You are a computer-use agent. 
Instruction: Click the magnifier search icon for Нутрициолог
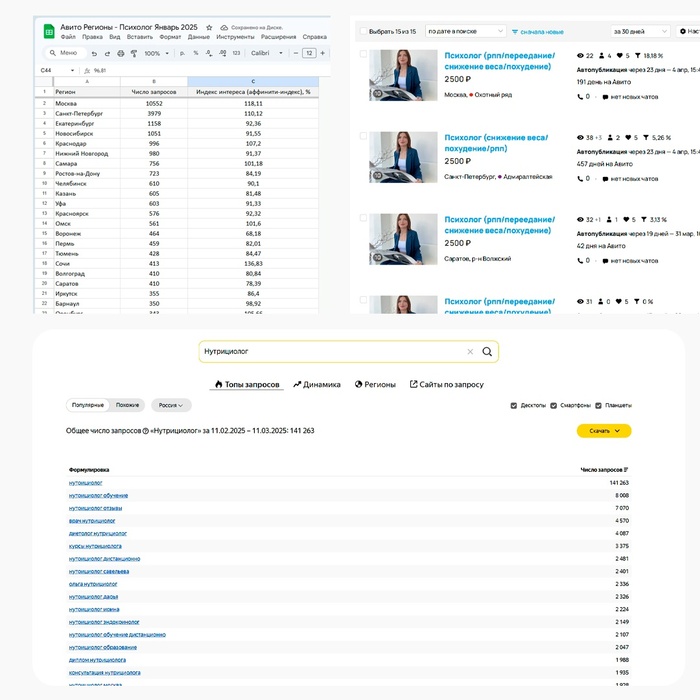pyautogui.click(x=487, y=352)
